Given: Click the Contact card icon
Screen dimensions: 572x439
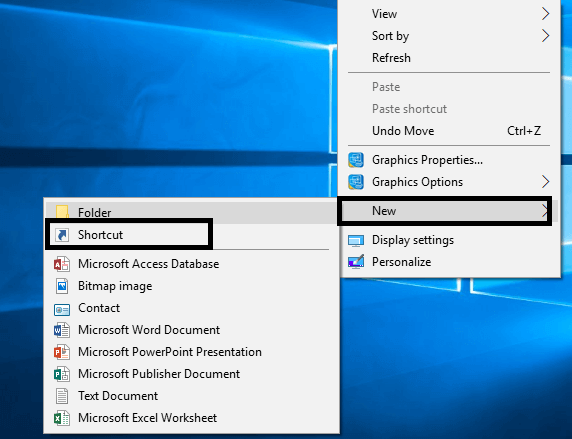Looking at the screenshot, I should [x=62, y=309].
